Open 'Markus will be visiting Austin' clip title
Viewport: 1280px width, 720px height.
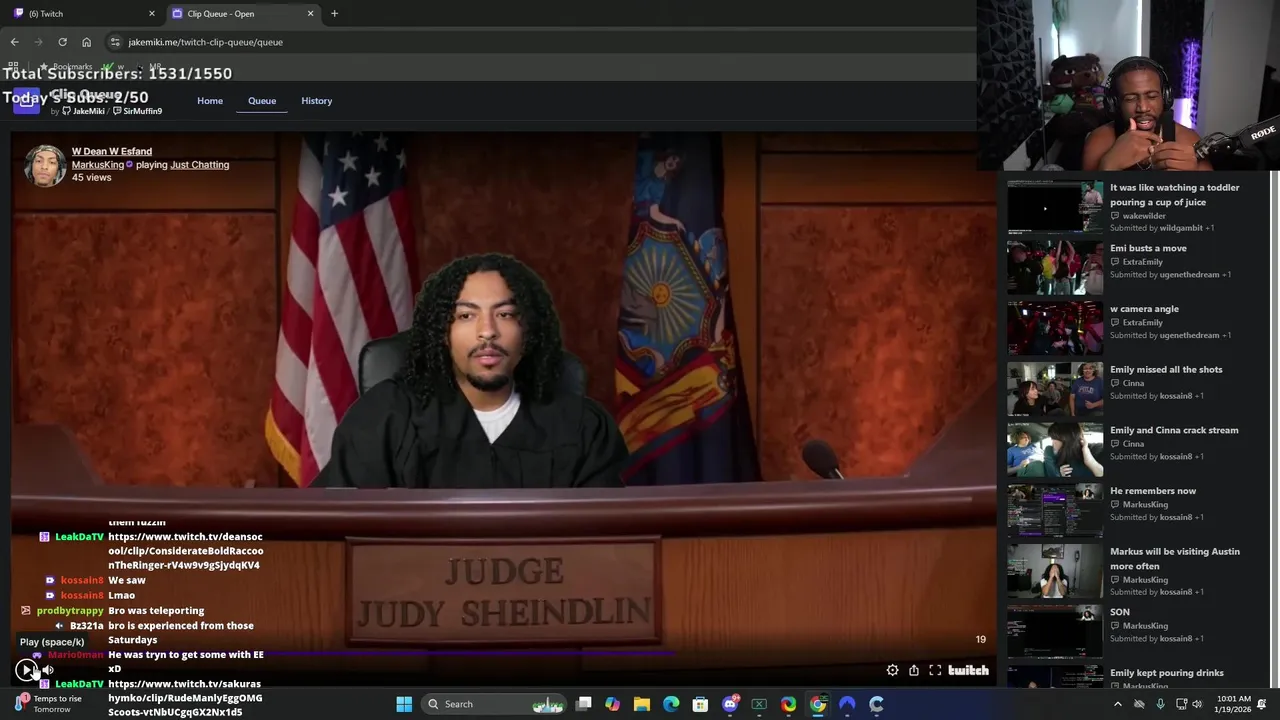point(1175,559)
